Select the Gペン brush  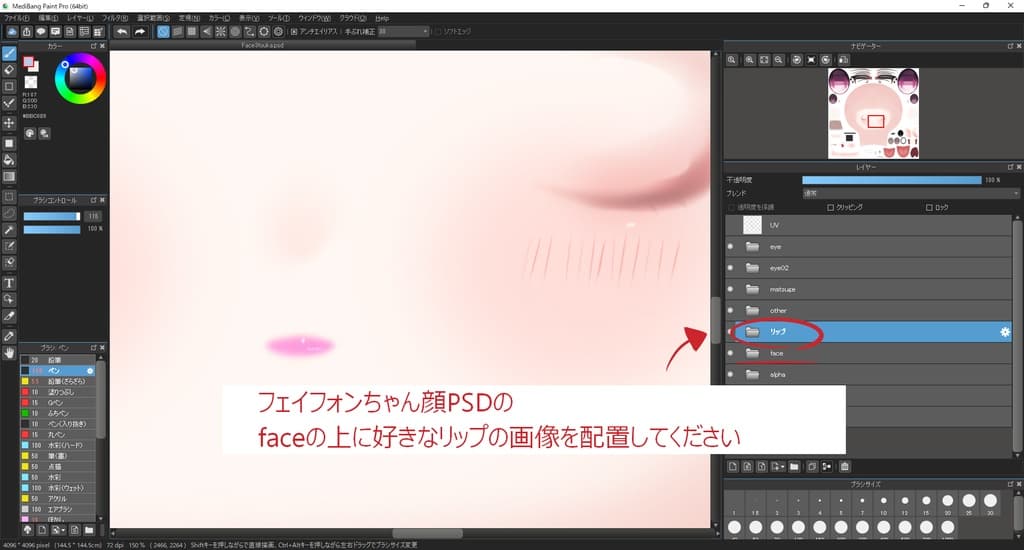[57, 402]
